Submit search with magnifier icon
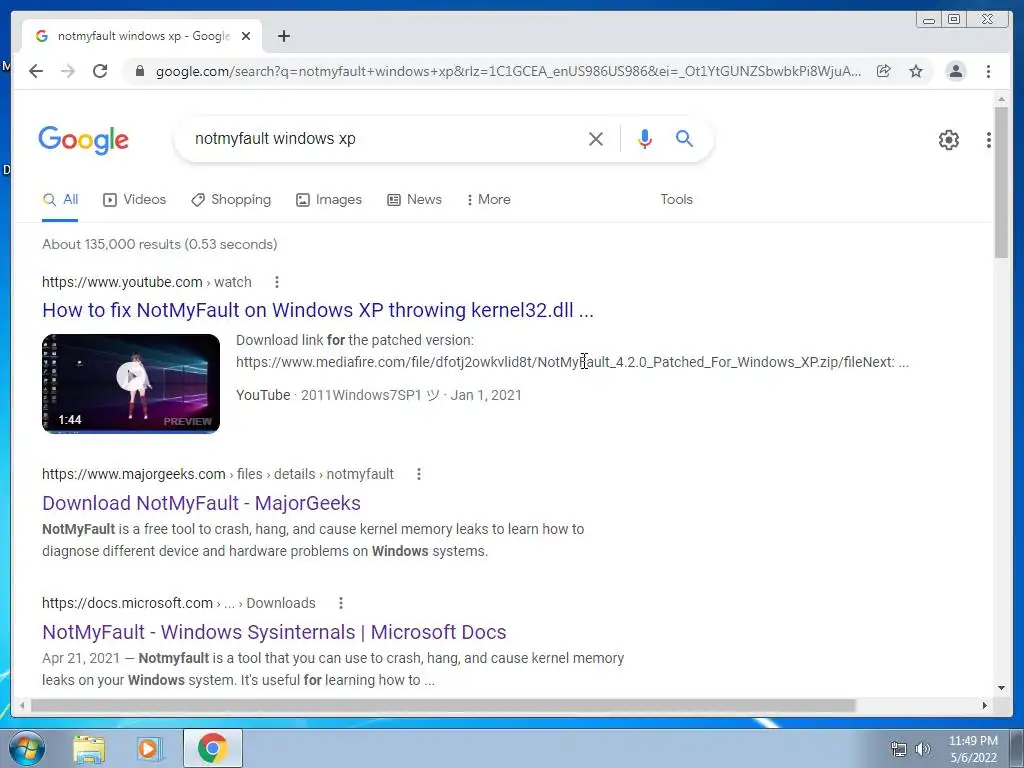 point(684,138)
